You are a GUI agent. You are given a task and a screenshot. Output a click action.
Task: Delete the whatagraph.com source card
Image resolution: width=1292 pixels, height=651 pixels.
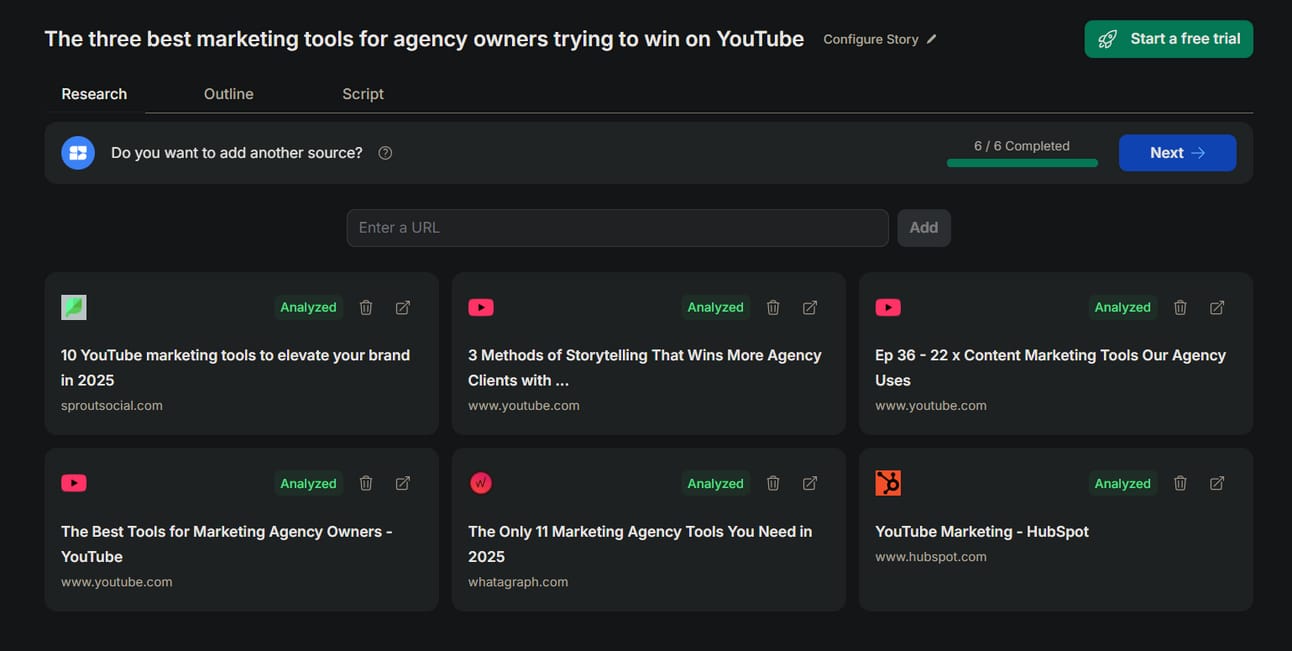point(773,484)
